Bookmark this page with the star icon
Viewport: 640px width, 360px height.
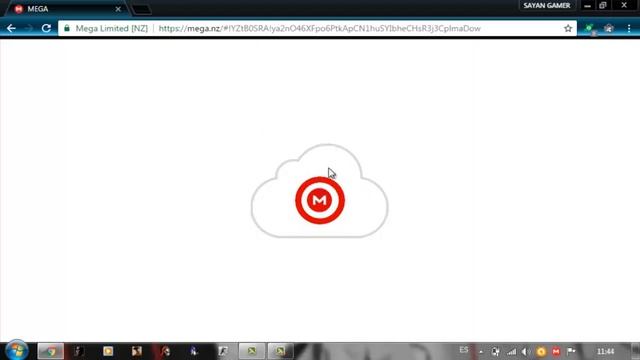(568, 28)
